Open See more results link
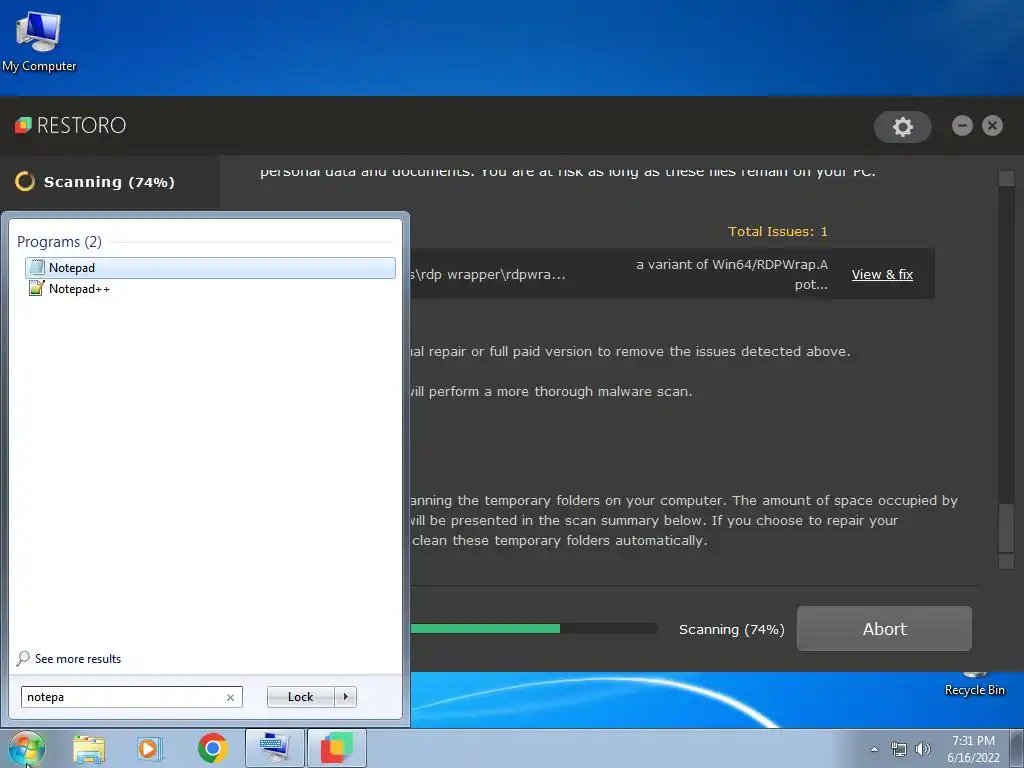This screenshot has width=1024, height=768. coord(69,658)
